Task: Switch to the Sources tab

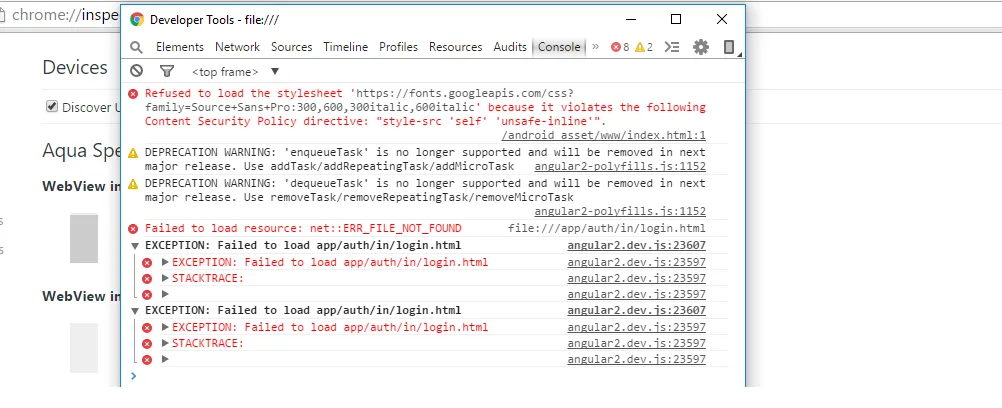Action: pos(291,47)
